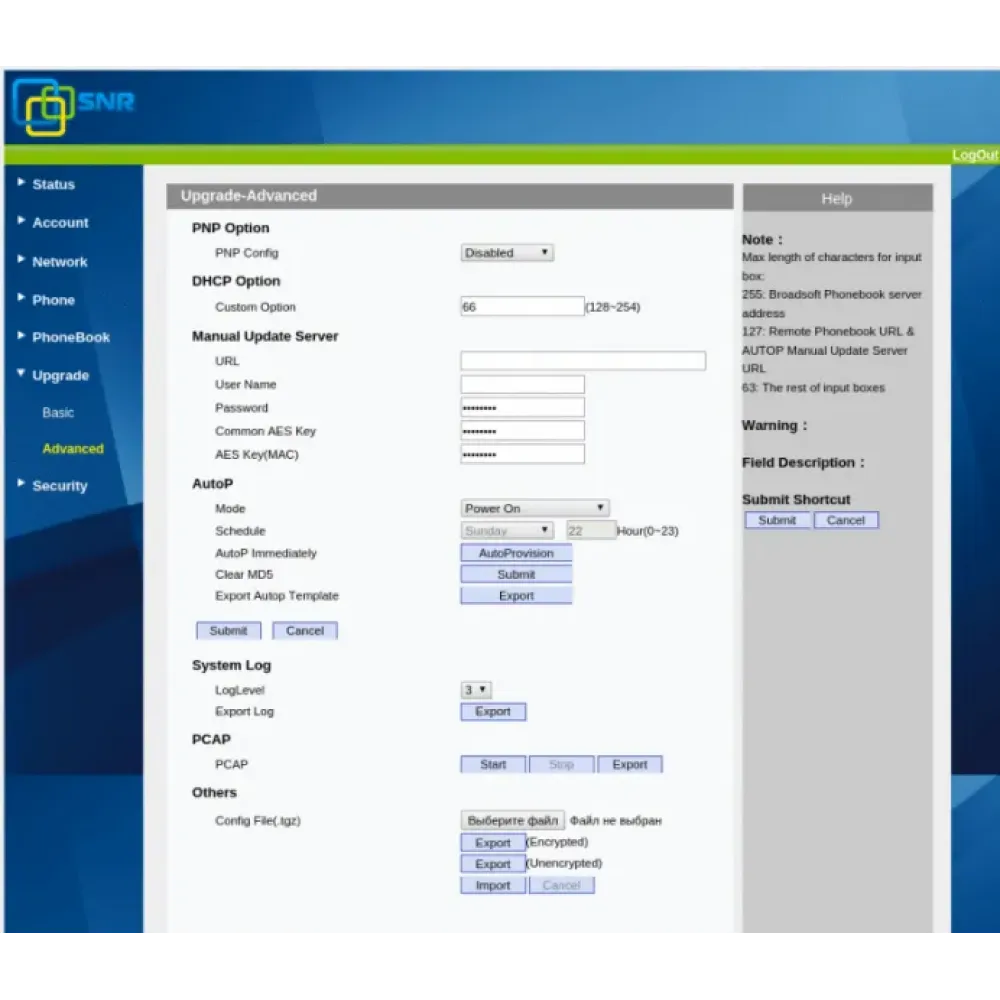Submit the AutoP settings form
The height and width of the screenshot is (1000, 1000).
click(228, 631)
